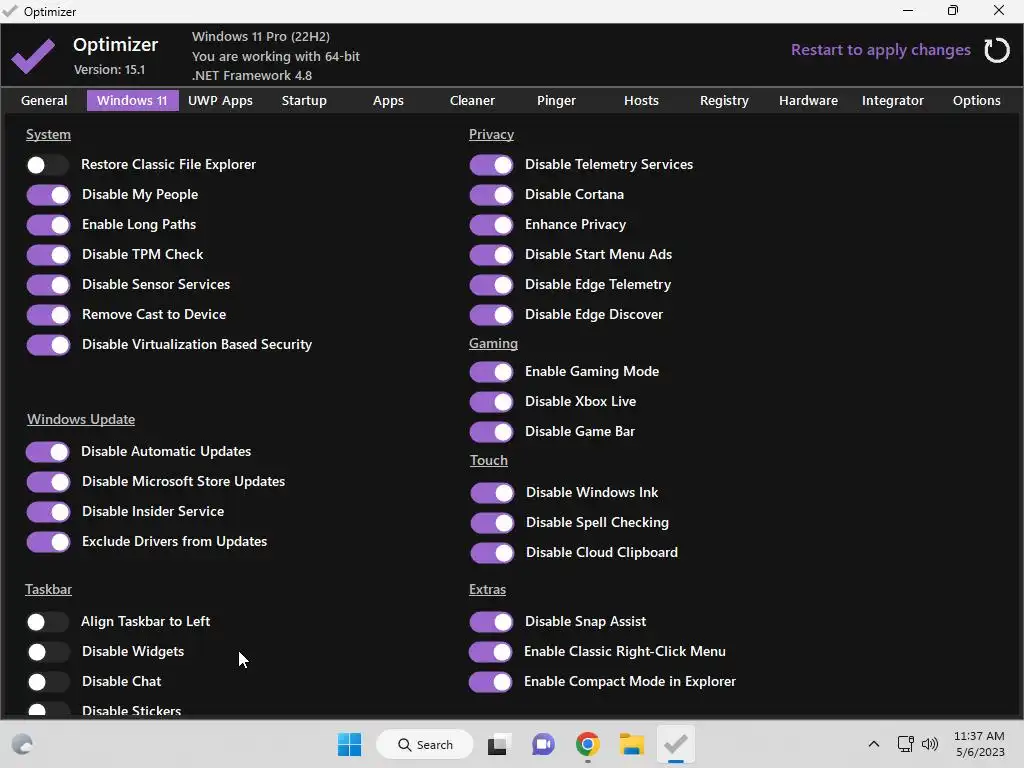Go to the Options tab
This screenshot has width=1024, height=768.
pos(976,101)
